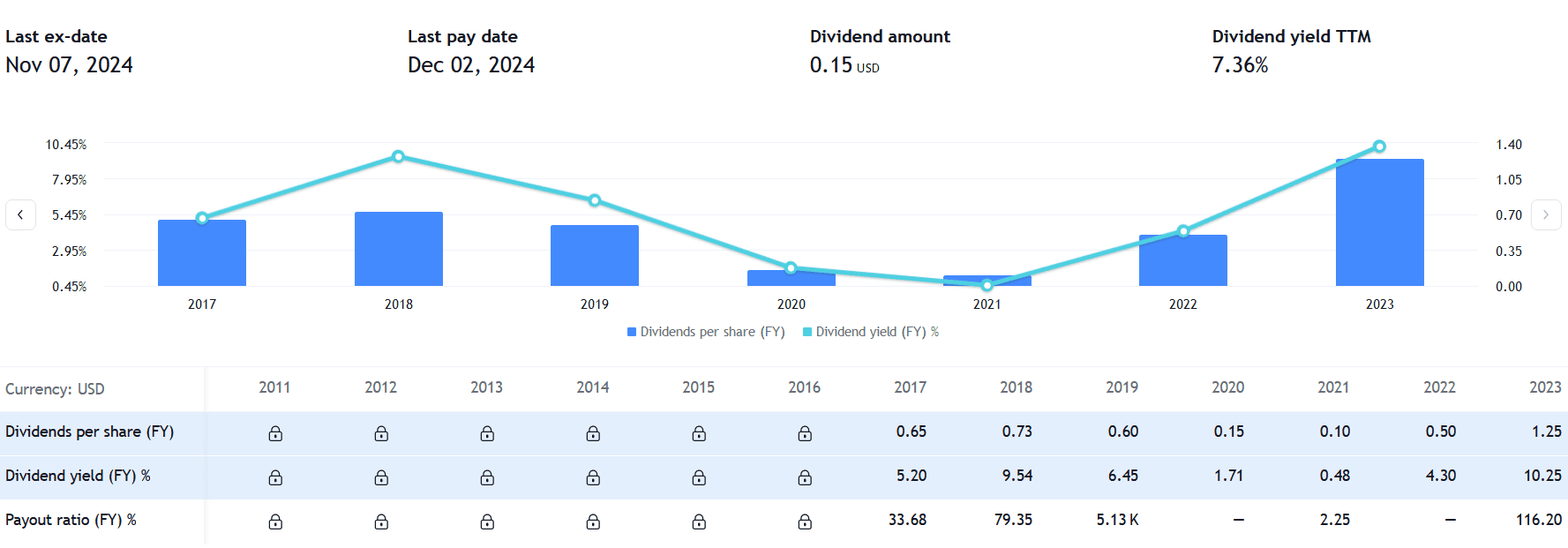Viewport: 1568px width, 548px height.
Task: Select the Payout ratio (FY) % row label
Action: pos(71,520)
